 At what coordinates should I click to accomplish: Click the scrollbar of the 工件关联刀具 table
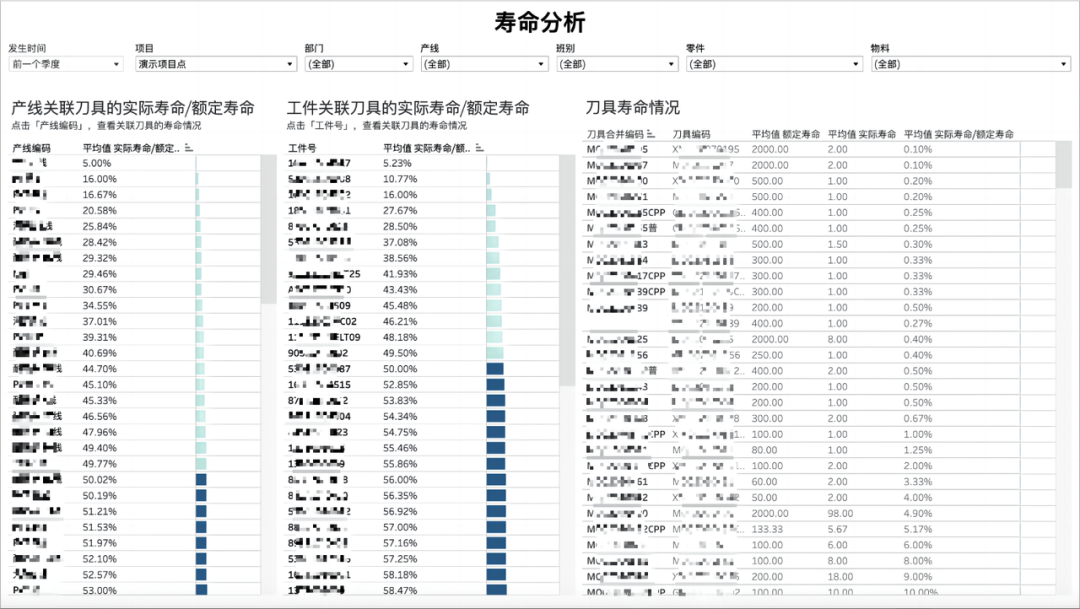(567, 270)
